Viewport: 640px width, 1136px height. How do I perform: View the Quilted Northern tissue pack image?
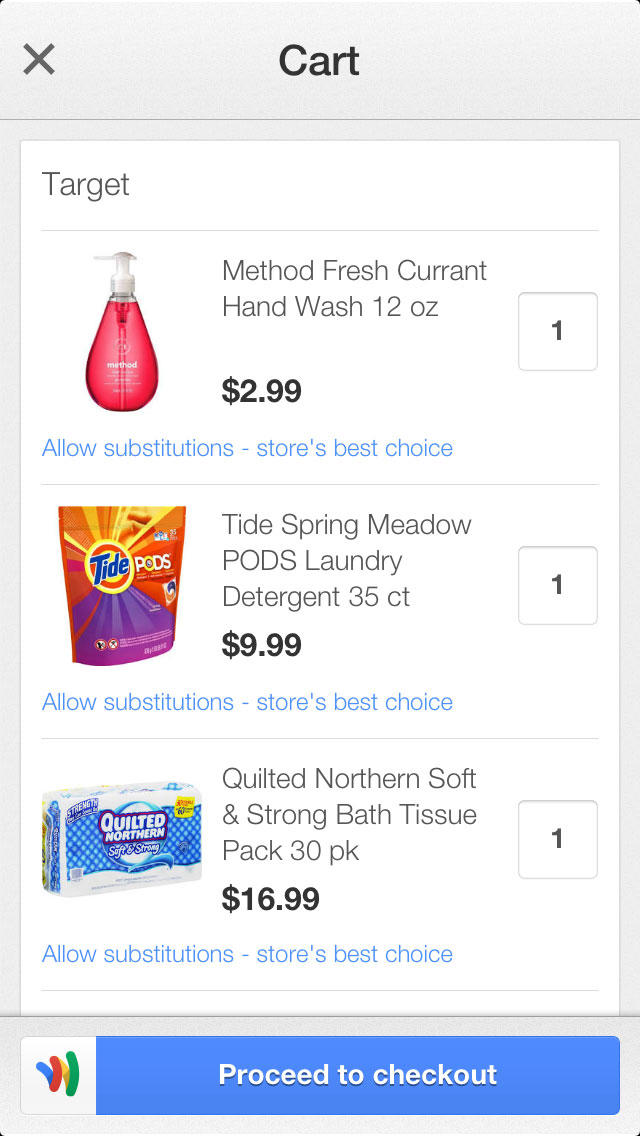(122, 839)
